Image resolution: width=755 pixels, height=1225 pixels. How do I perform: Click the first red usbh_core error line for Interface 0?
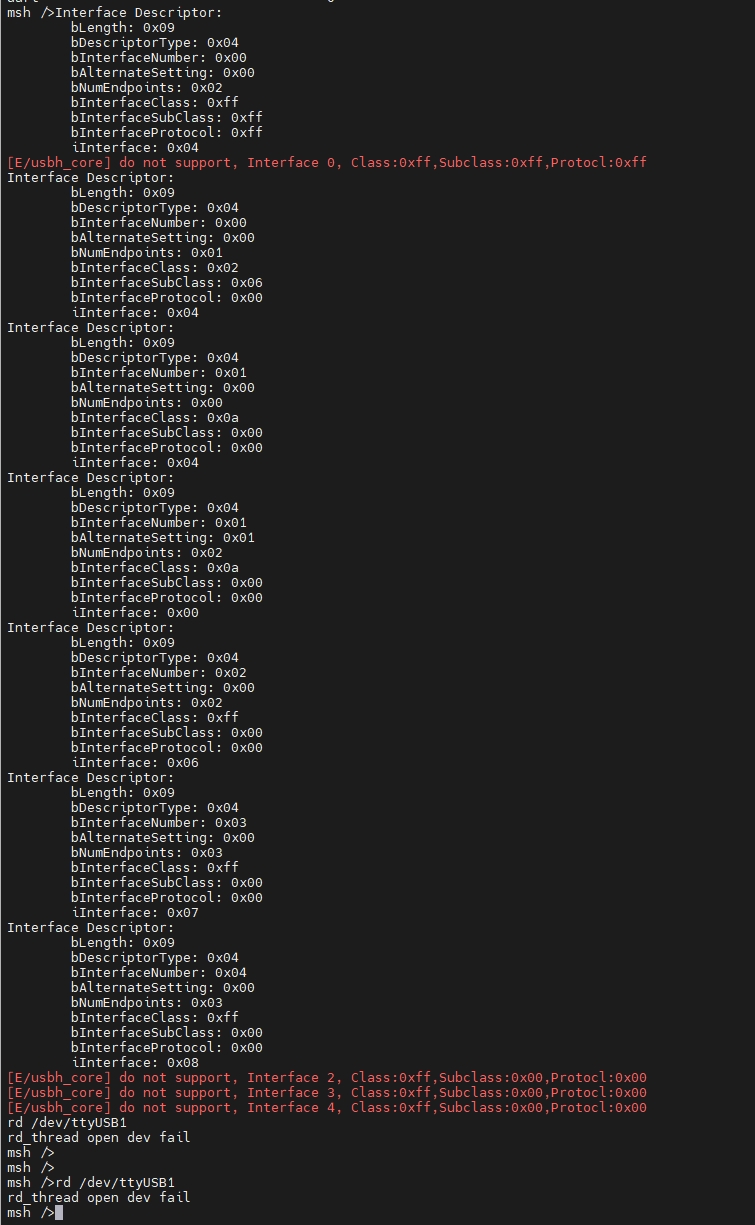click(x=327, y=163)
